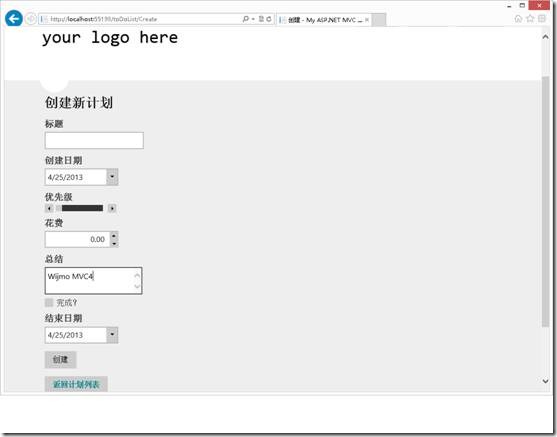This screenshot has width=557, height=437.
Task: Decrease 花费 value with down spinner
Action: pos(114,243)
